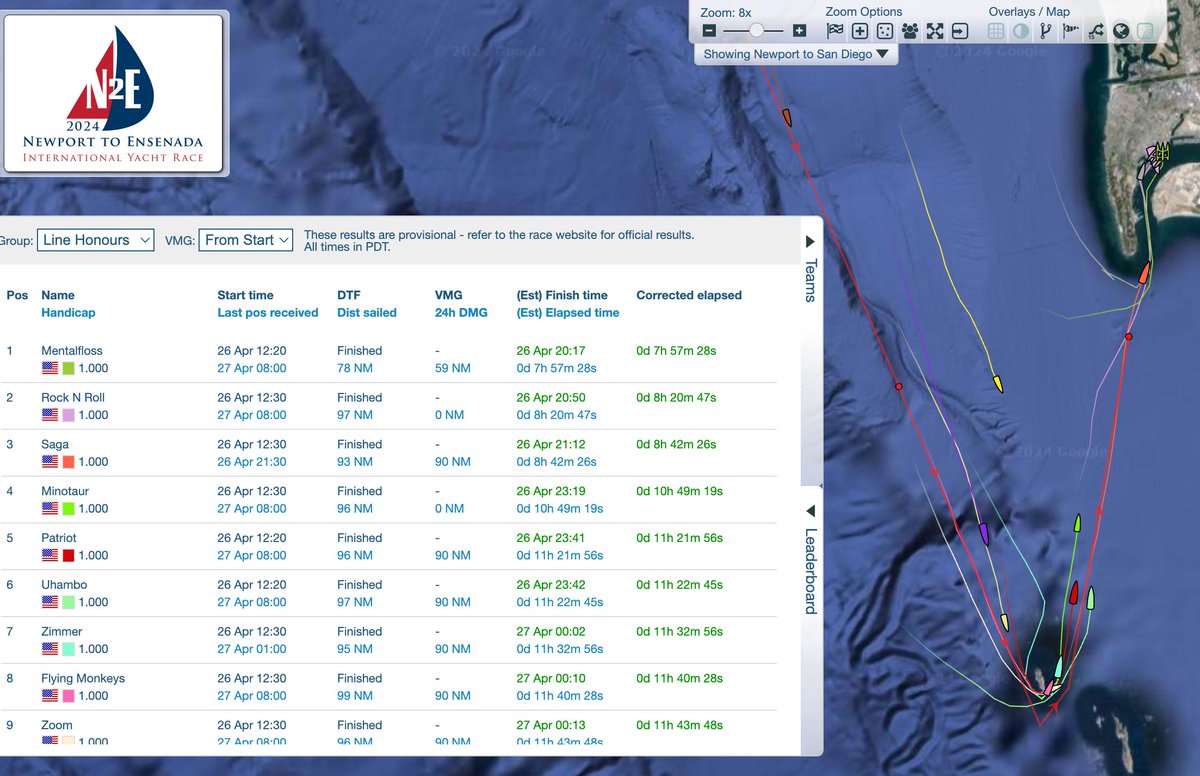Image resolution: width=1200 pixels, height=776 pixels.
Task: Select the Zimmer team name
Action: click(62, 632)
